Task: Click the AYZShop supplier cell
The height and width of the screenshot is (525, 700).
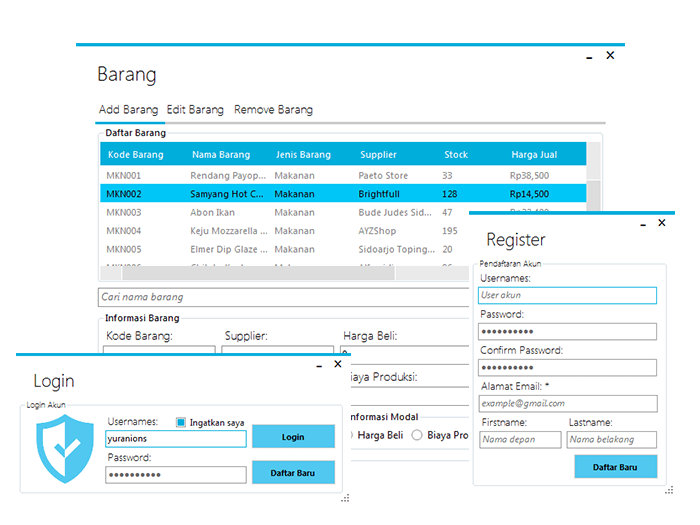Action: [x=377, y=231]
